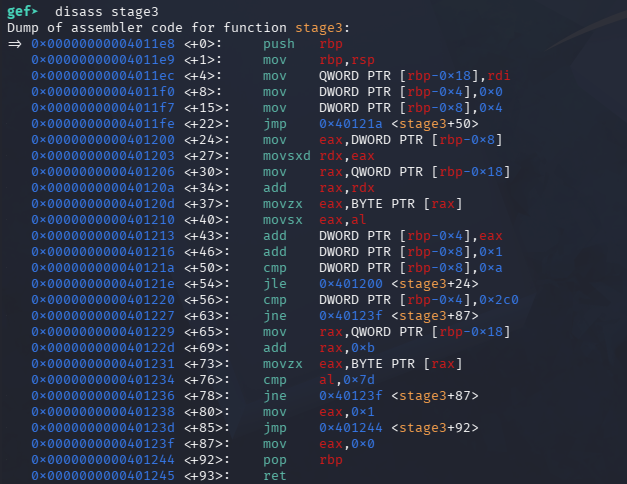Click the 'movsxd' mnemonic

(287, 156)
